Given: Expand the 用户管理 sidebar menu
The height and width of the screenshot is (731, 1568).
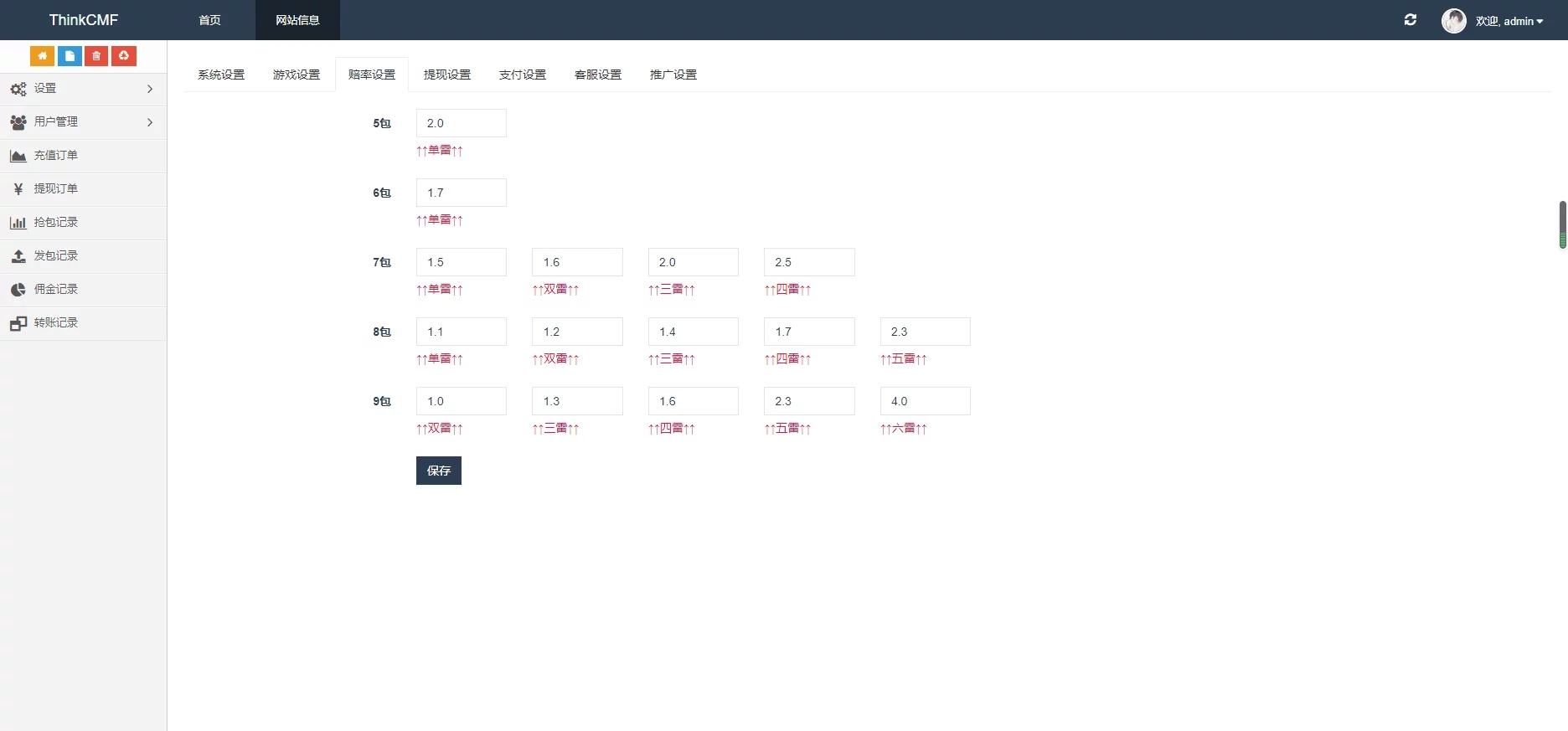Looking at the screenshot, I should tap(83, 122).
